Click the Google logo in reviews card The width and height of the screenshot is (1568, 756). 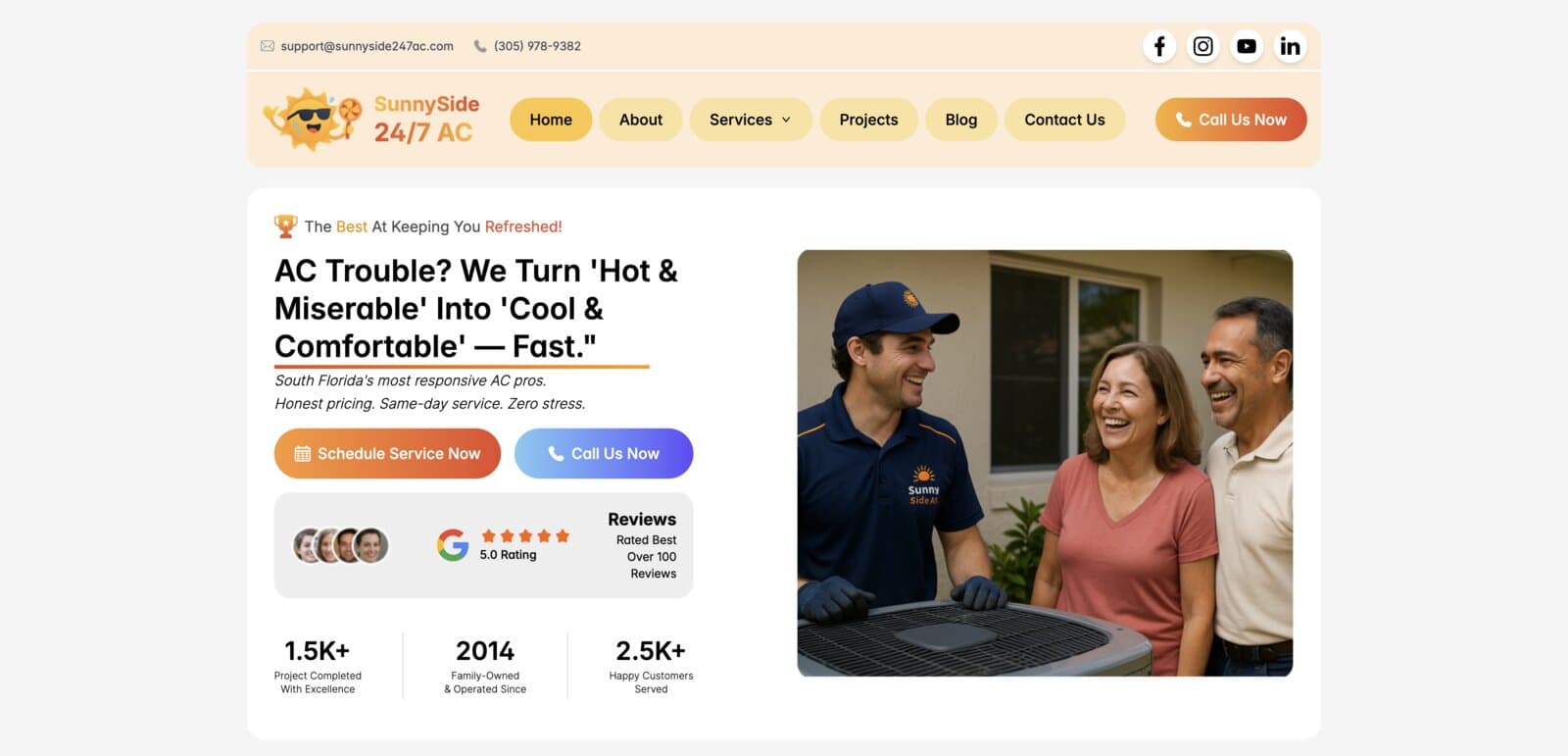(453, 545)
